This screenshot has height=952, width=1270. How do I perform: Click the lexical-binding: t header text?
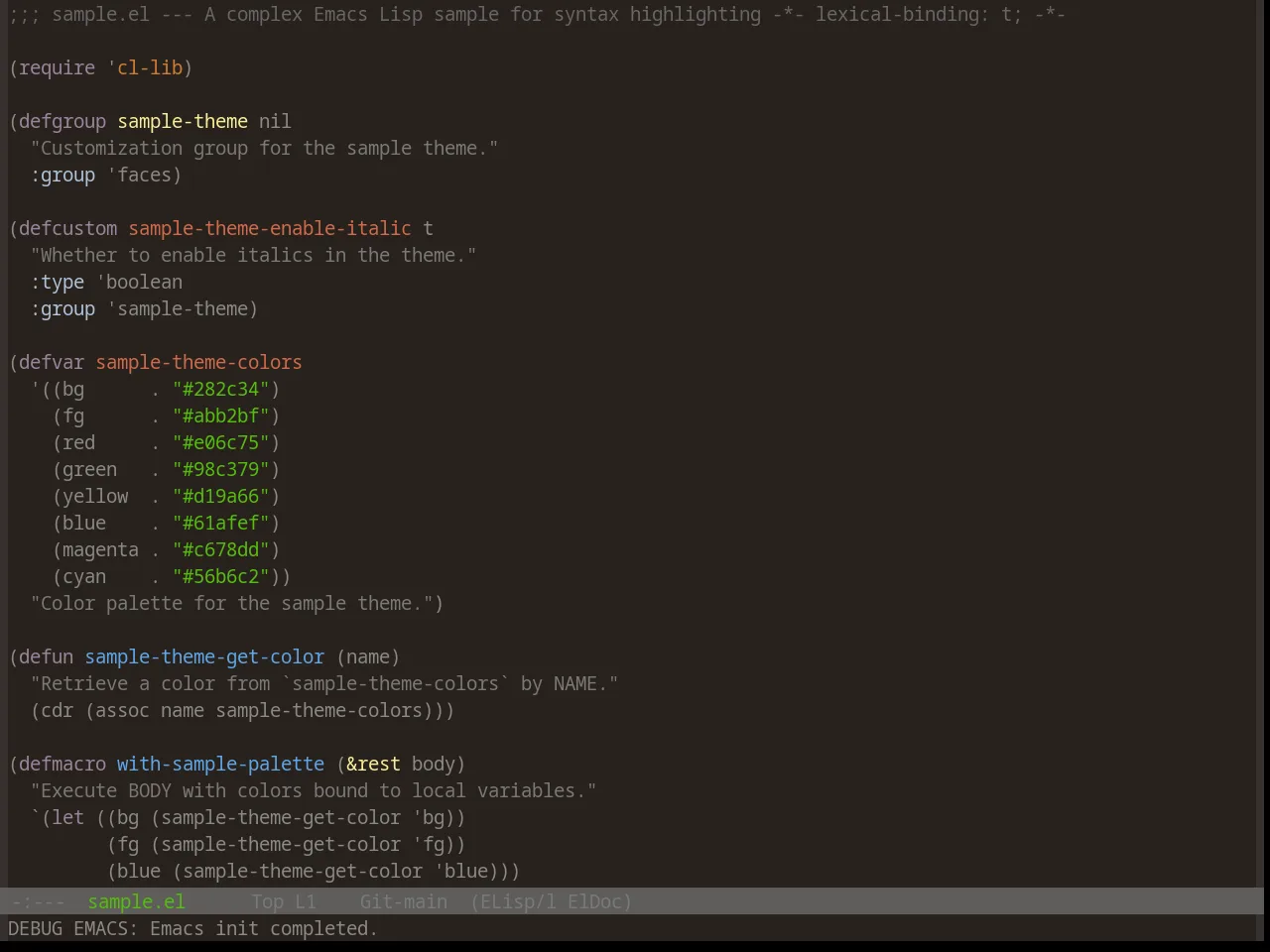913,14
